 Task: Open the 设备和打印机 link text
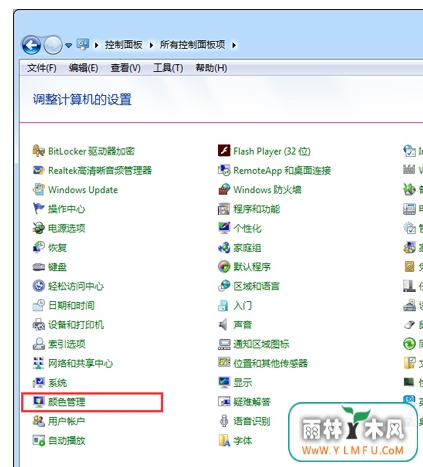(76, 325)
